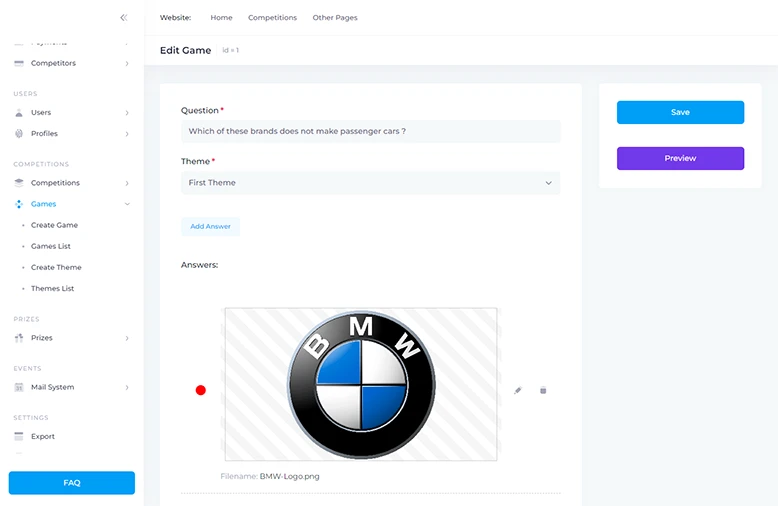Click the Competitions stack icon
The image size is (778, 506).
[x=19, y=183]
